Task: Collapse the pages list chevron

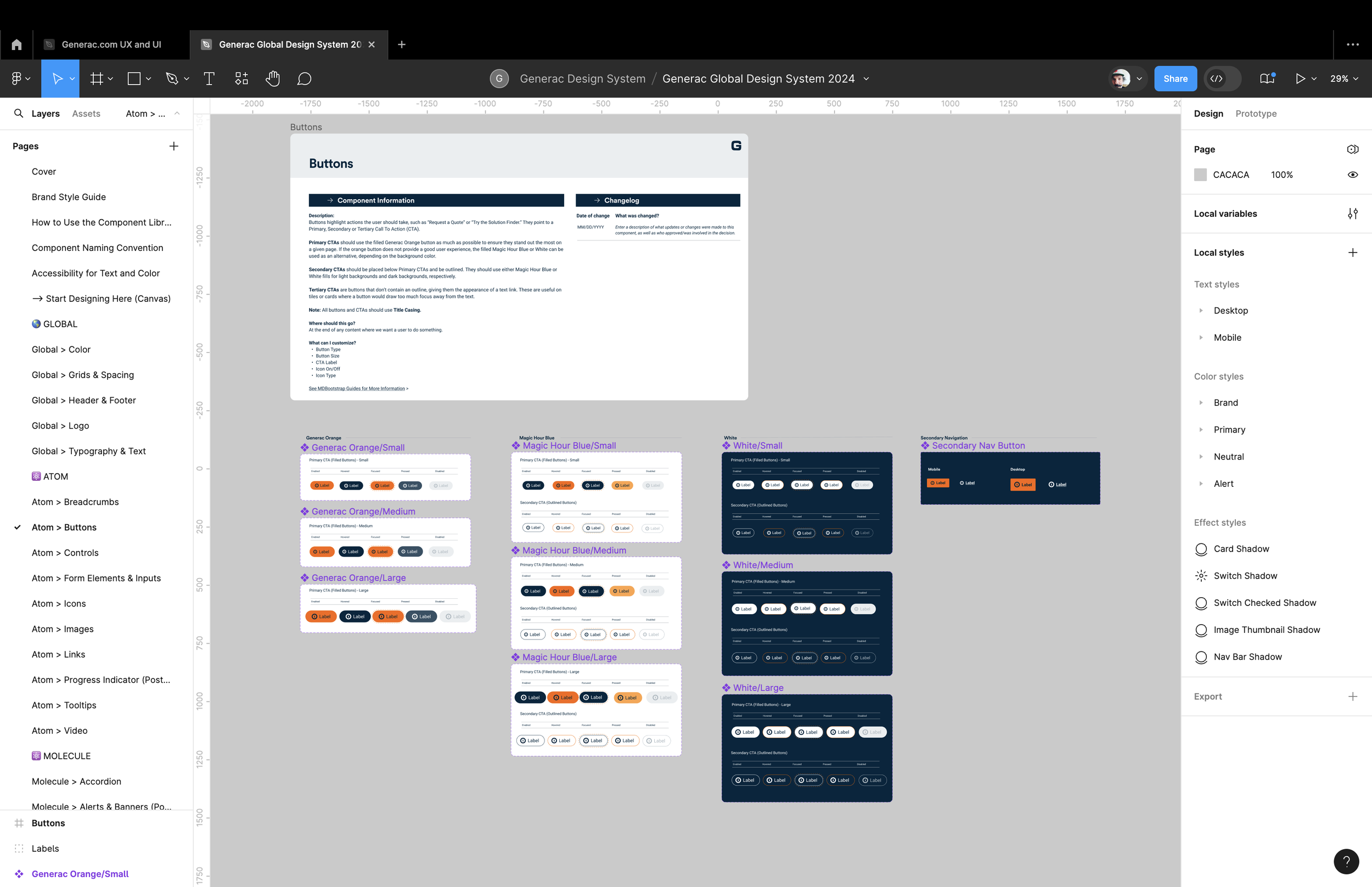Action: click(x=177, y=114)
